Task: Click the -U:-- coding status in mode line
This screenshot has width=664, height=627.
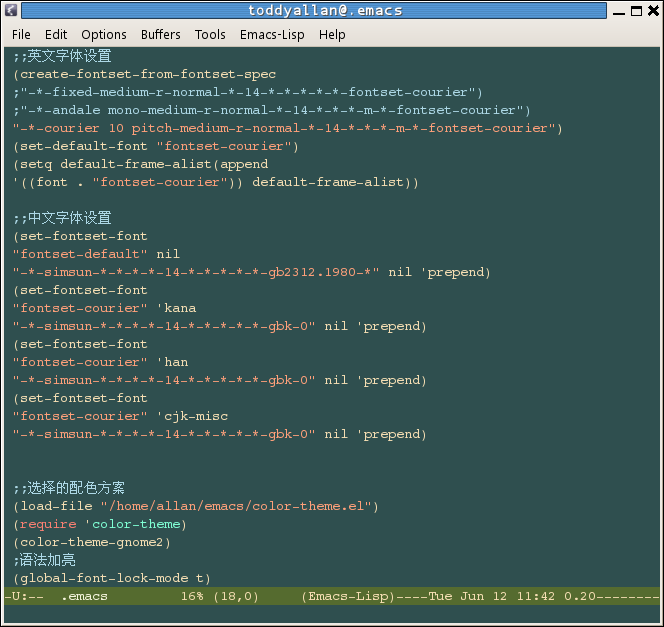Action: (x=24, y=596)
